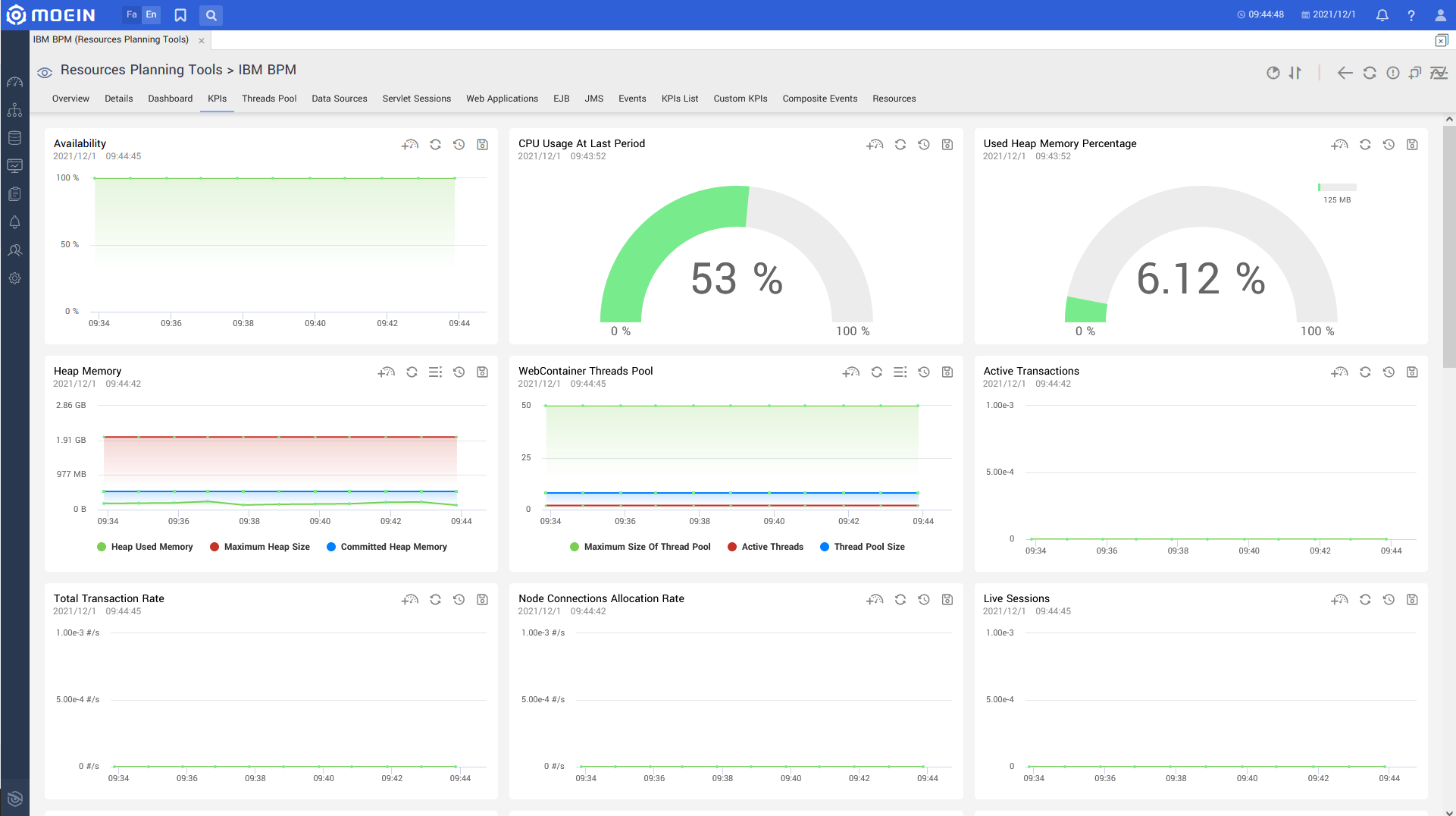1456x816 pixels.
Task: Toggle Active Threads legend entry
Action: tap(765, 547)
